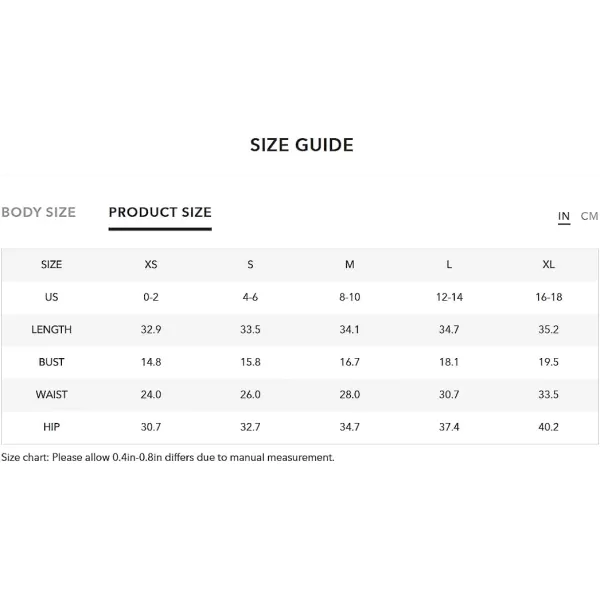Click the XL hip value 40.2
Viewport: 600px width, 600px height.
pos(548,427)
